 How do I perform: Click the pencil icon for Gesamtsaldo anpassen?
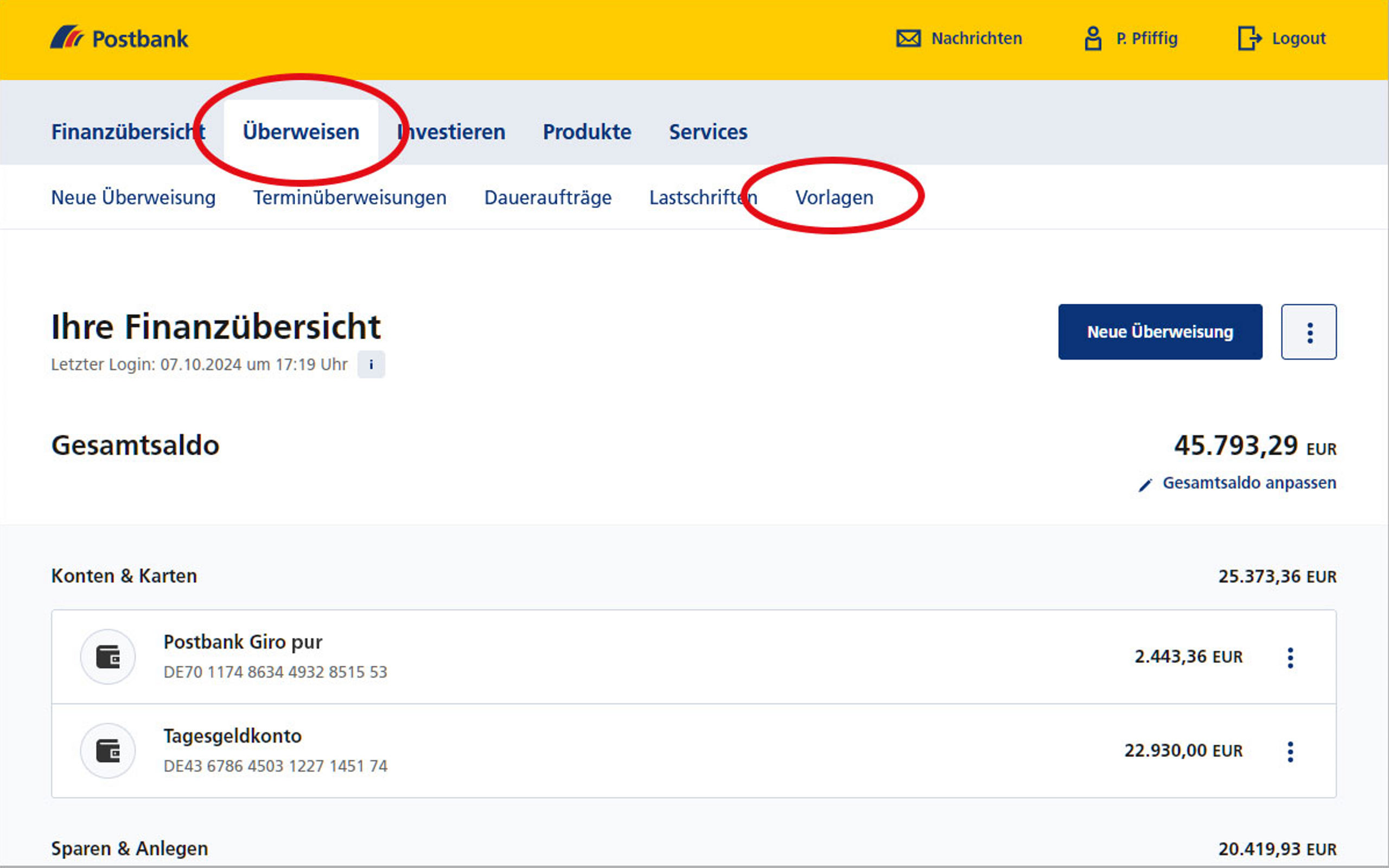point(1145,484)
